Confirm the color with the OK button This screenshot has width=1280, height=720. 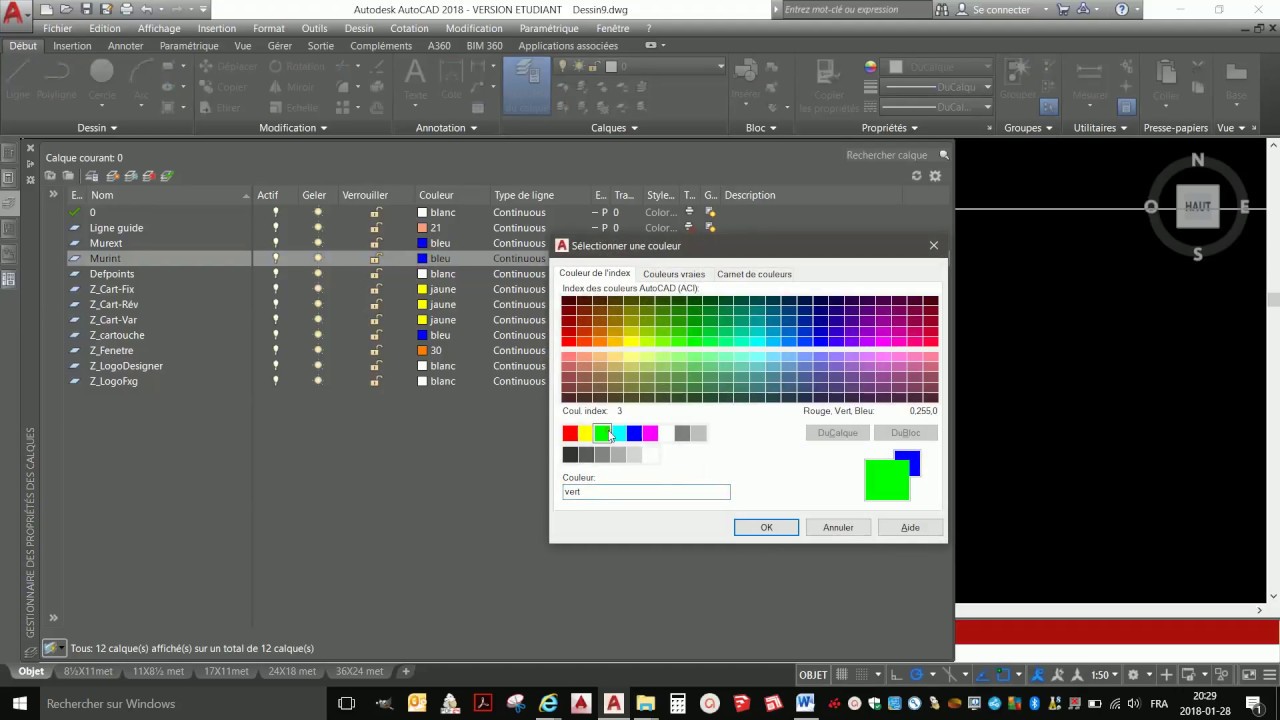pyautogui.click(x=766, y=527)
